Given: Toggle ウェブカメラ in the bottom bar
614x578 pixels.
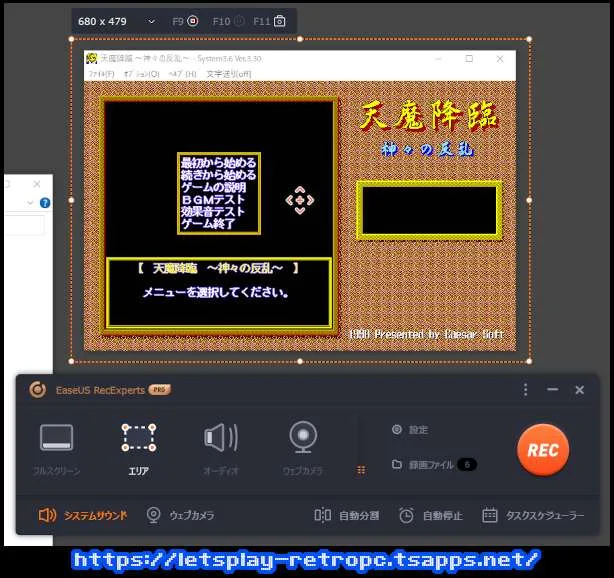Looking at the screenshot, I should 180,515.
